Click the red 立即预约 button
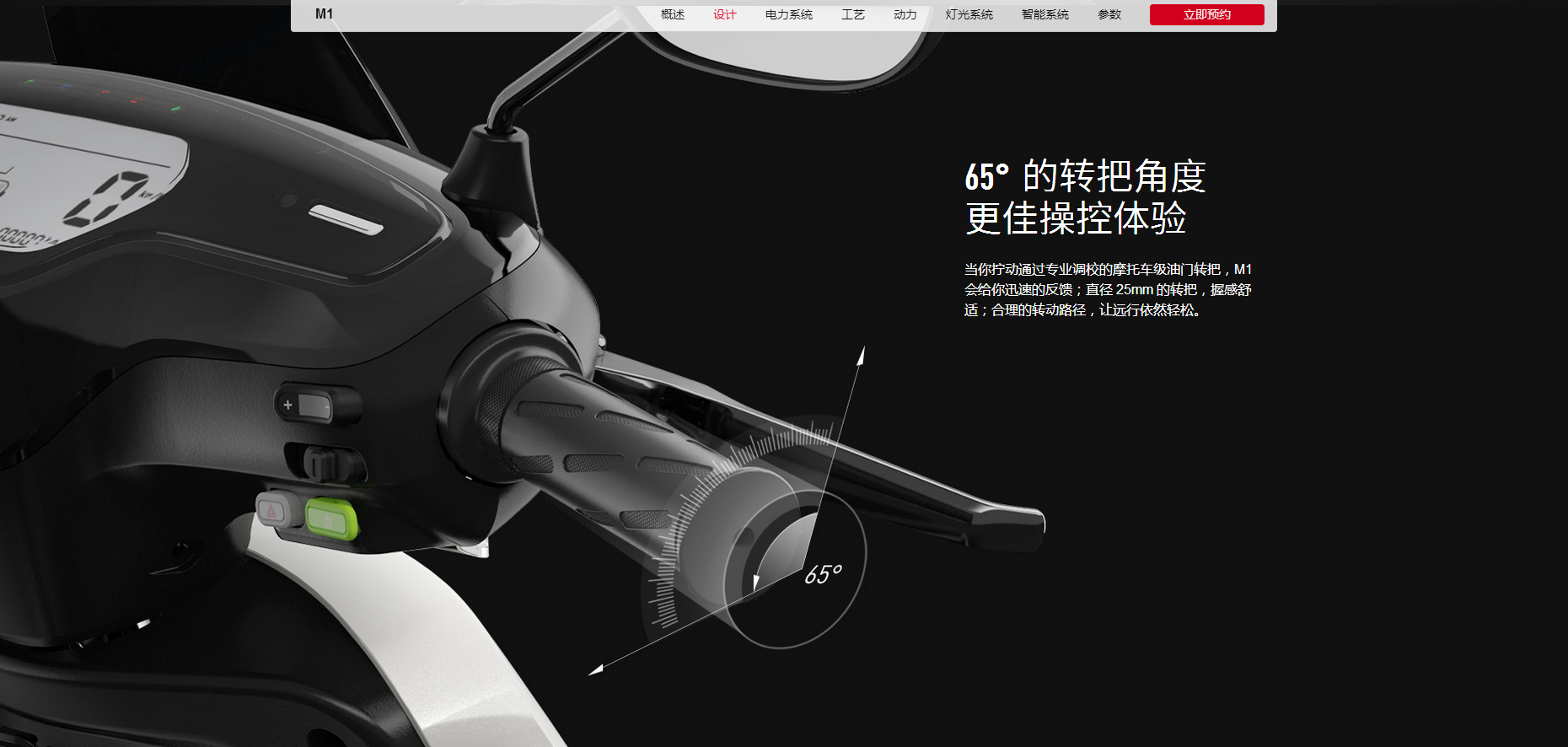Viewport: 1568px width, 747px height. 1206,14
